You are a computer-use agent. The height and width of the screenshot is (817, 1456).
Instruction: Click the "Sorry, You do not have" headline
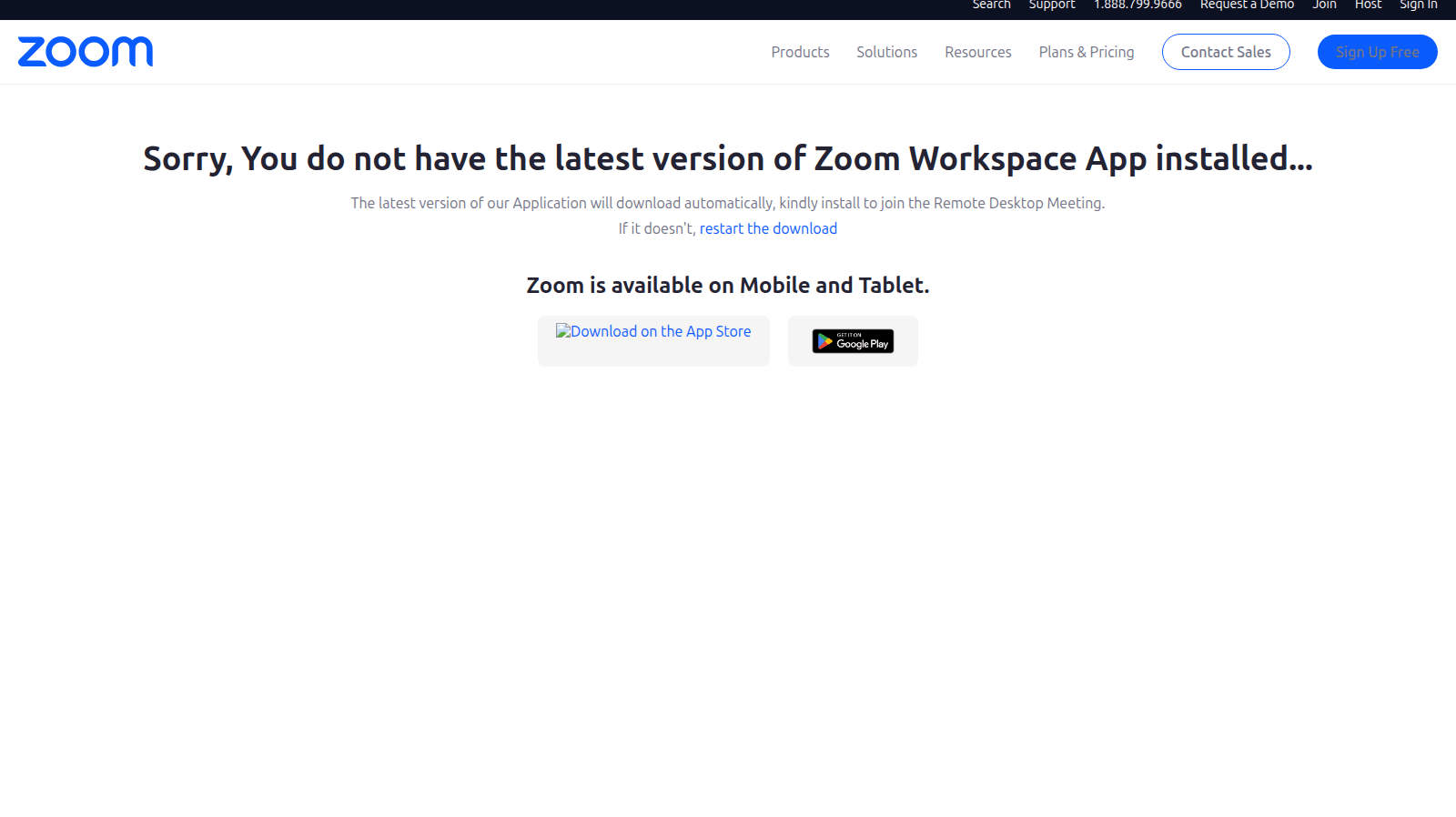tap(728, 158)
